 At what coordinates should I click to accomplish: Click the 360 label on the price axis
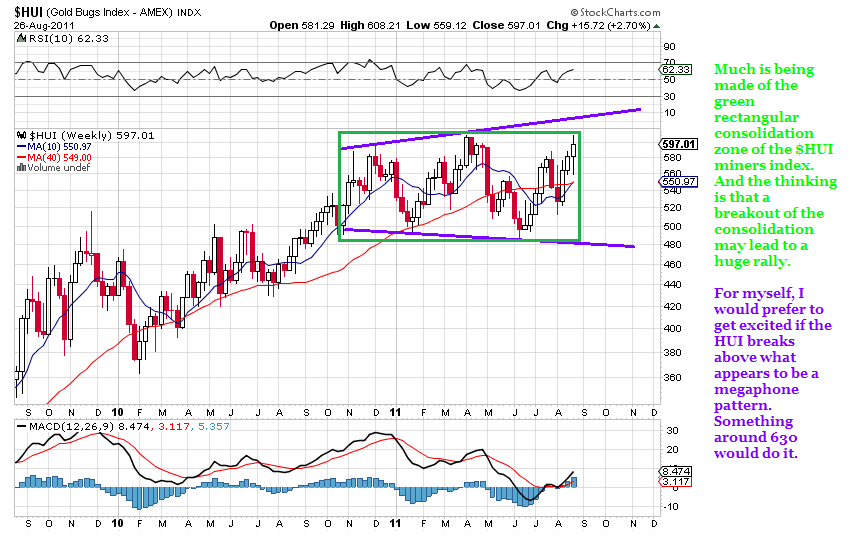click(673, 377)
